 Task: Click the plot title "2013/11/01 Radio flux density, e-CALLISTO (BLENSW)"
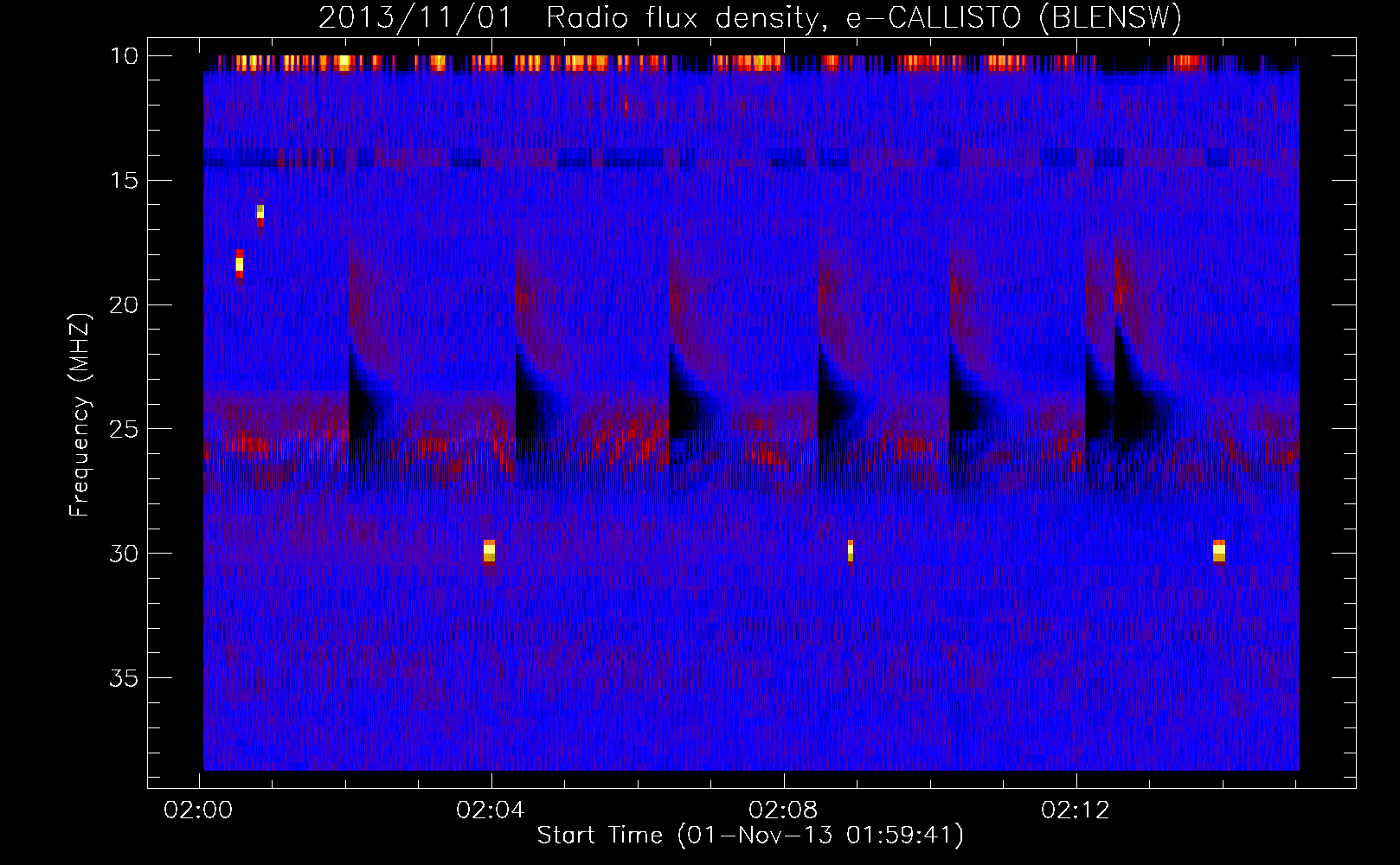click(750, 17)
